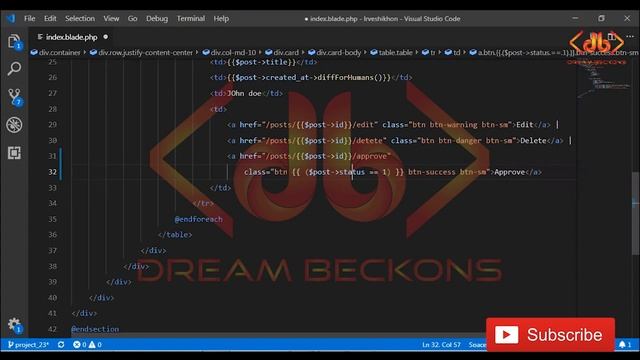Open the View menu
Viewport: 640px width, 360px height.
111,18
